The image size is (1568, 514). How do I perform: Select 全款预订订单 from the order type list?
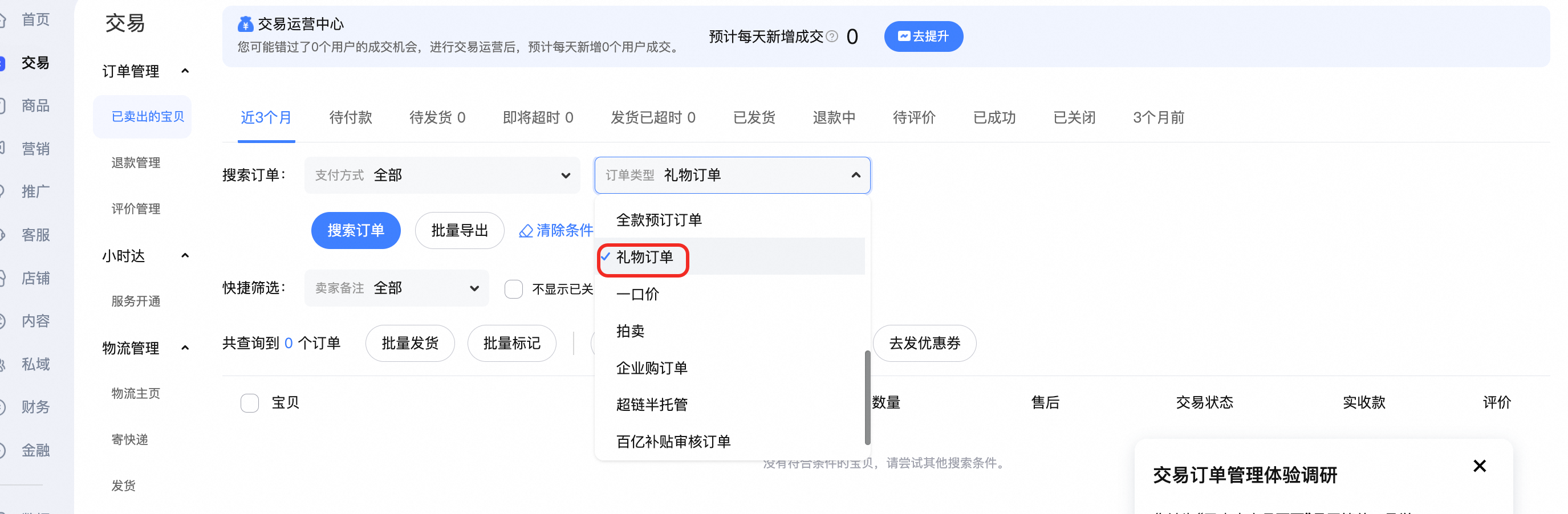(730, 219)
